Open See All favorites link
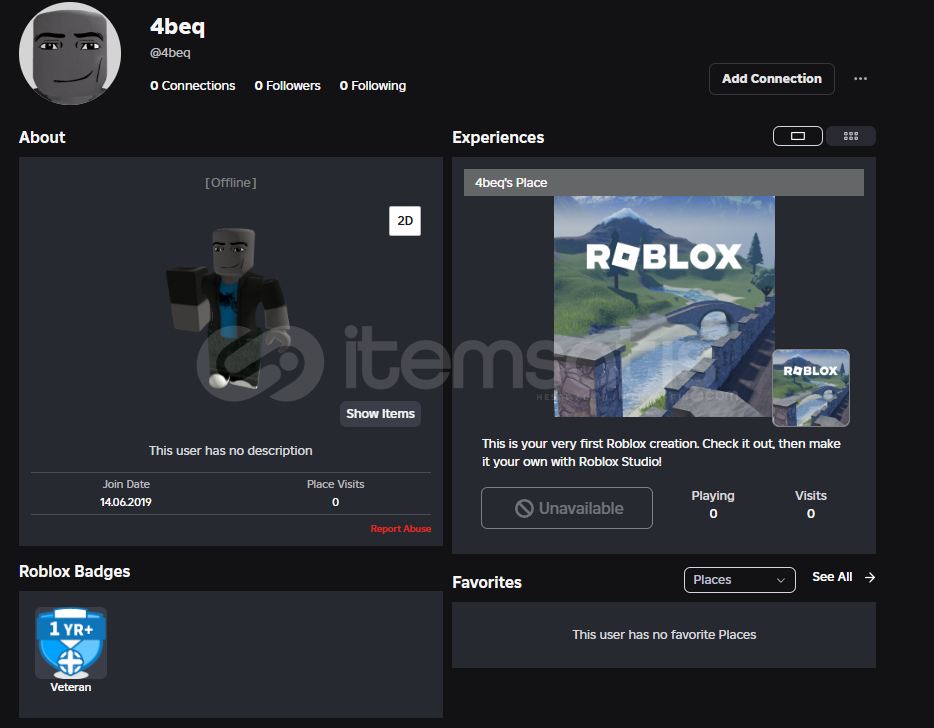Viewport: 934px width, 728px height. pyautogui.click(x=832, y=577)
